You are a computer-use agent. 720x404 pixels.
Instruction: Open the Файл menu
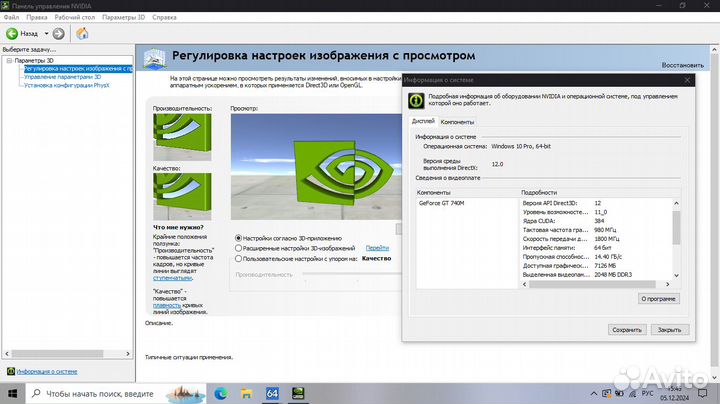click(x=11, y=17)
